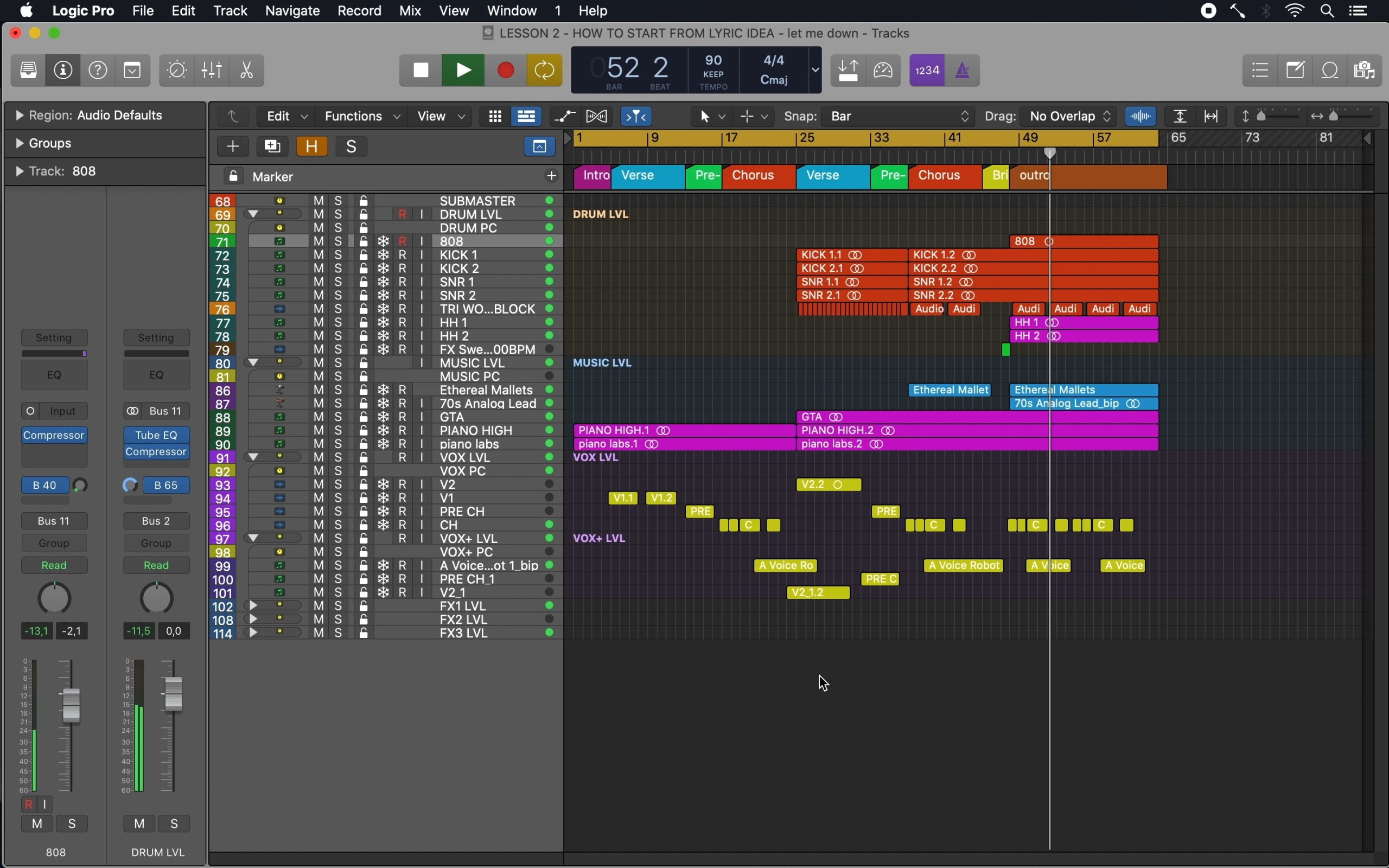1389x868 pixels.
Task: Collapse the DRUM LVL track stack
Action: click(253, 214)
